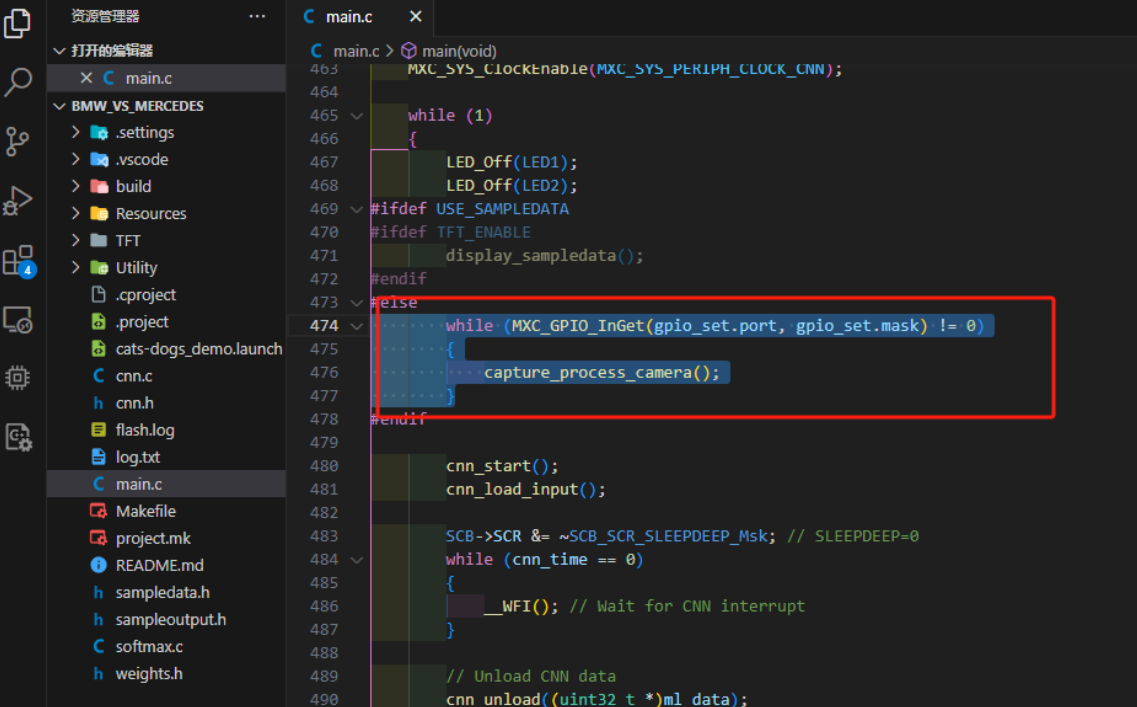The width and height of the screenshot is (1137, 707).
Task: Click the SCB_SCR_SLEEPDEEP_Msk identifier
Action: (668, 537)
